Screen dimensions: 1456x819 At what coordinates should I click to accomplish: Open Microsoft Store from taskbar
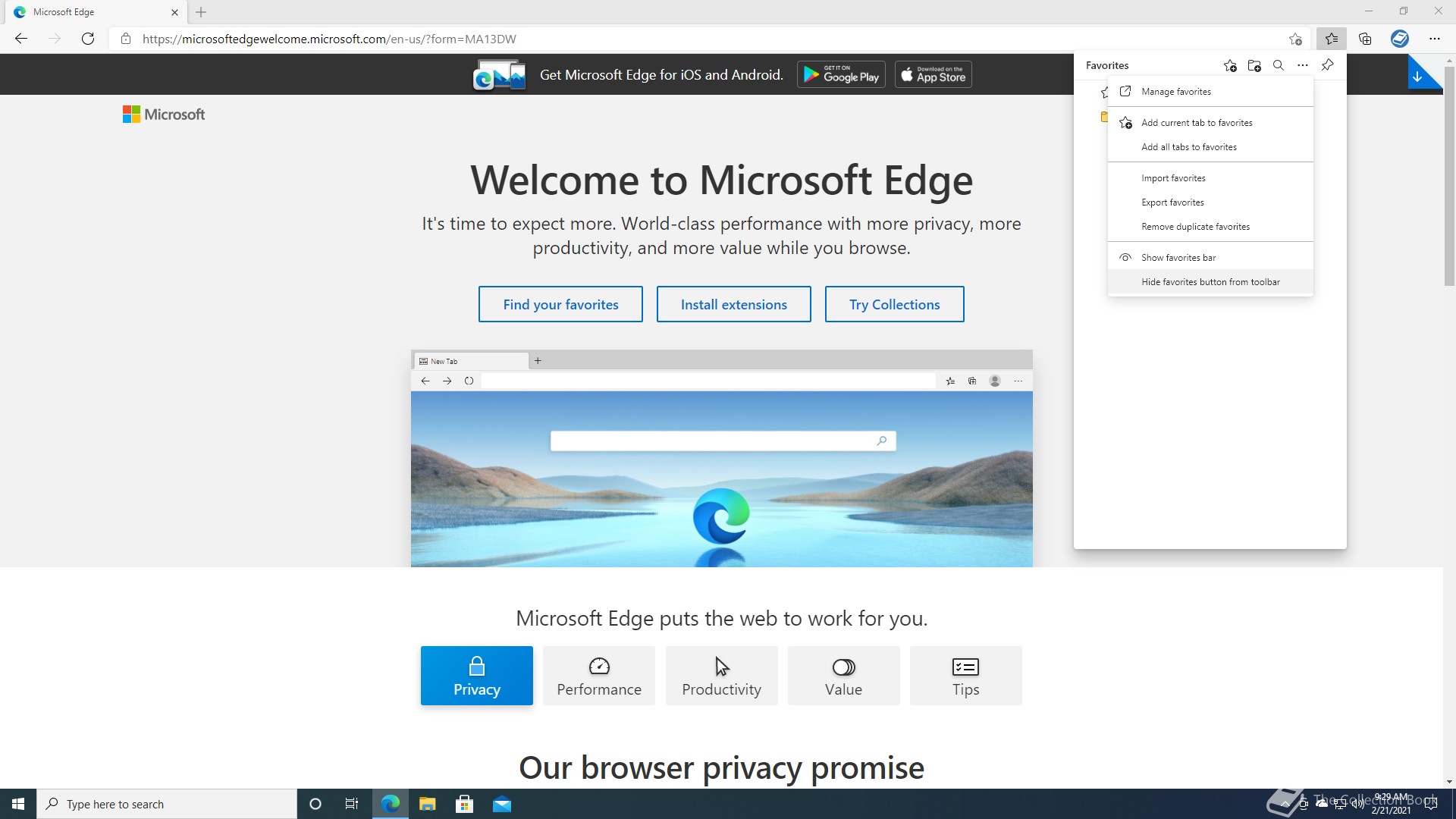tap(465, 804)
